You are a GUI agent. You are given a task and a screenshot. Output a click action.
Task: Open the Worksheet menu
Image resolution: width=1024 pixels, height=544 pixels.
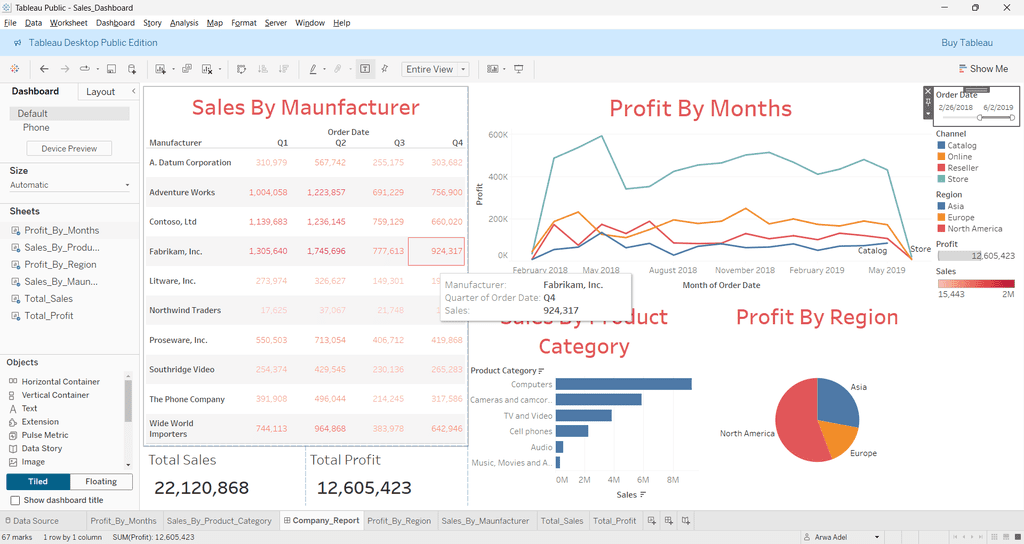pyautogui.click(x=68, y=23)
